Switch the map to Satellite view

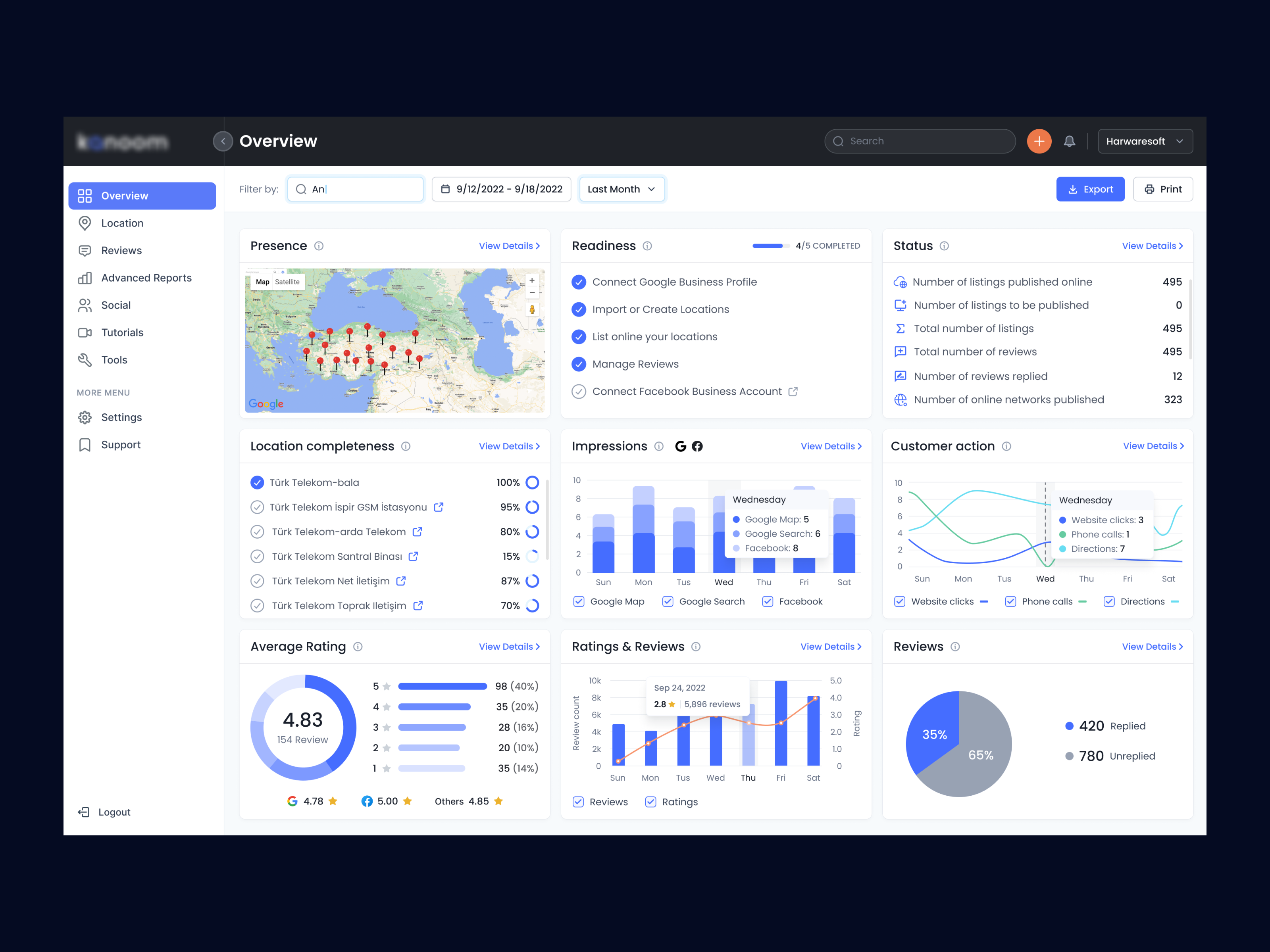pyautogui.click(x=287, y=281)
